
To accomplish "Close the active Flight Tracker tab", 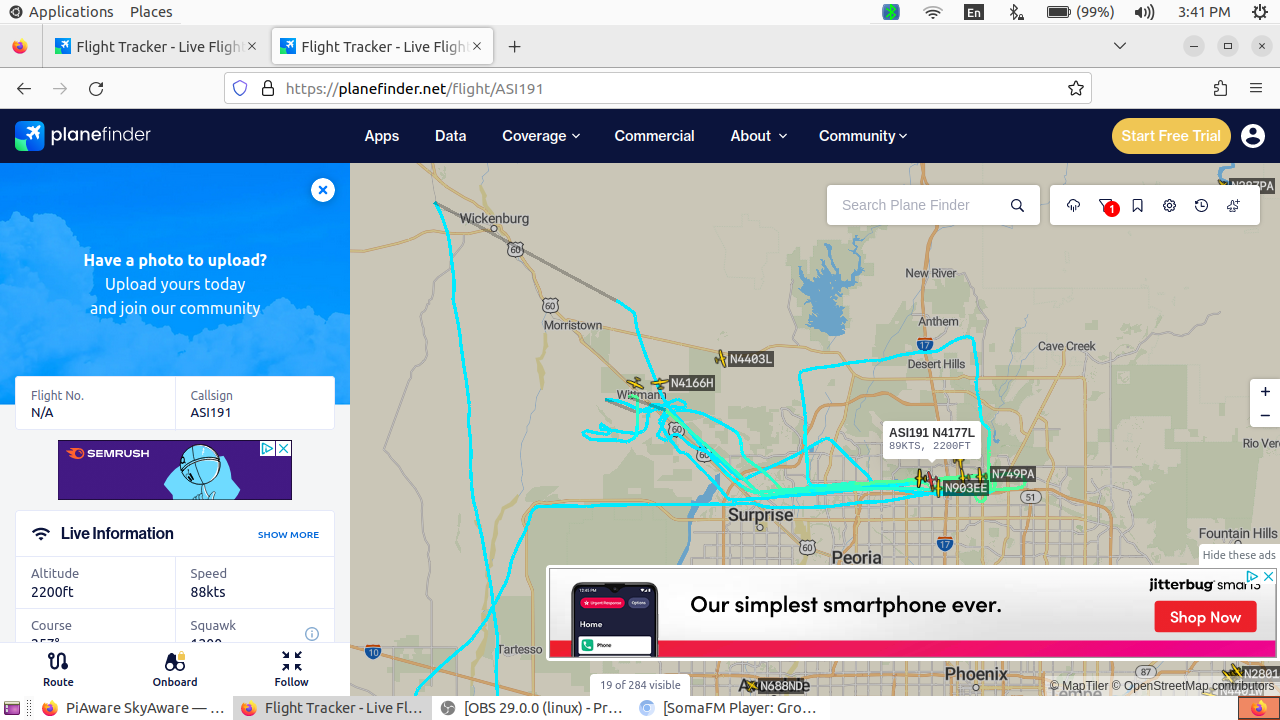I will coord(477,46).
